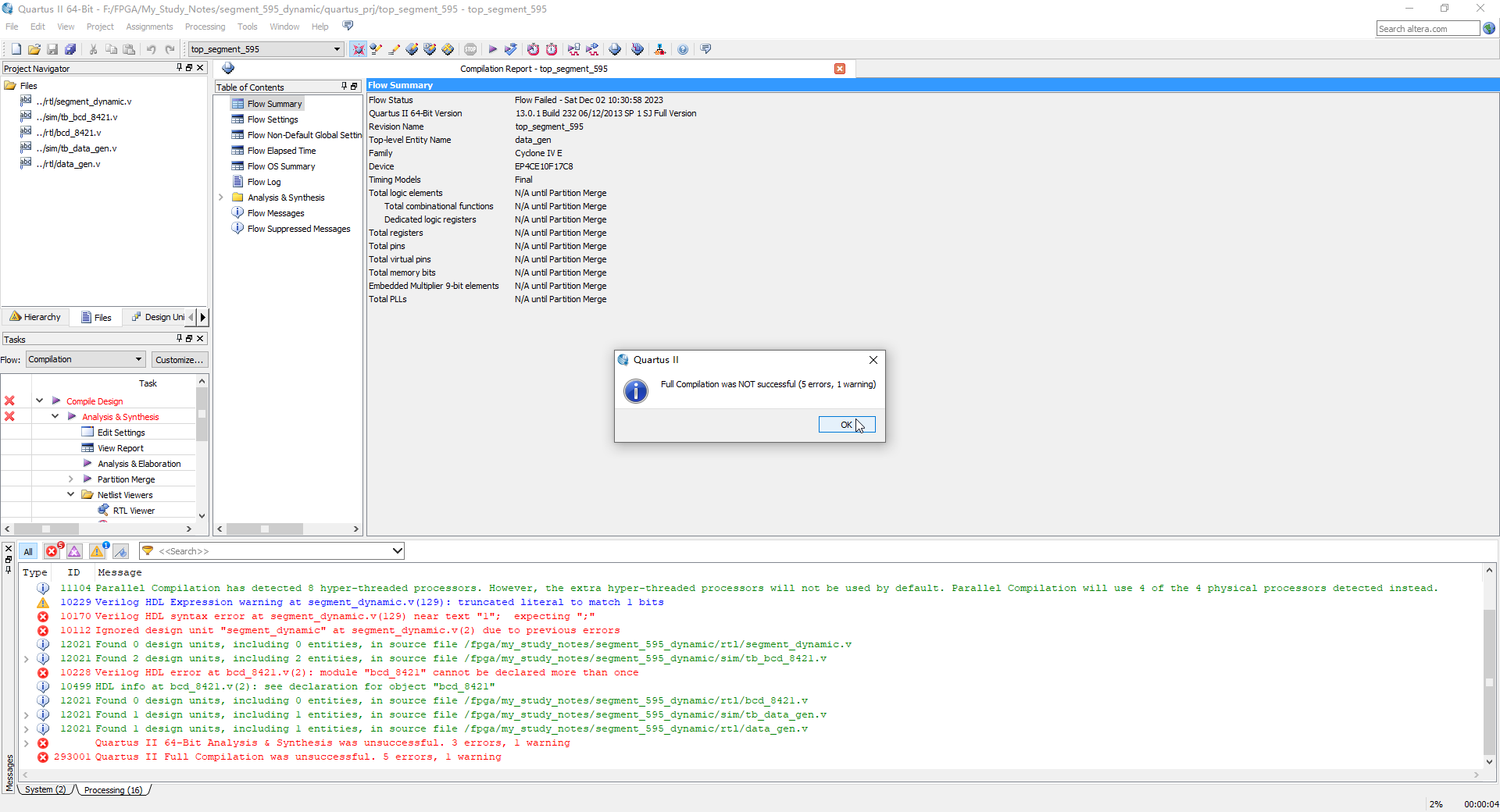Click the Open file toolbar icon
This screenshot has height=812, width=1500.
coord(34,49)
